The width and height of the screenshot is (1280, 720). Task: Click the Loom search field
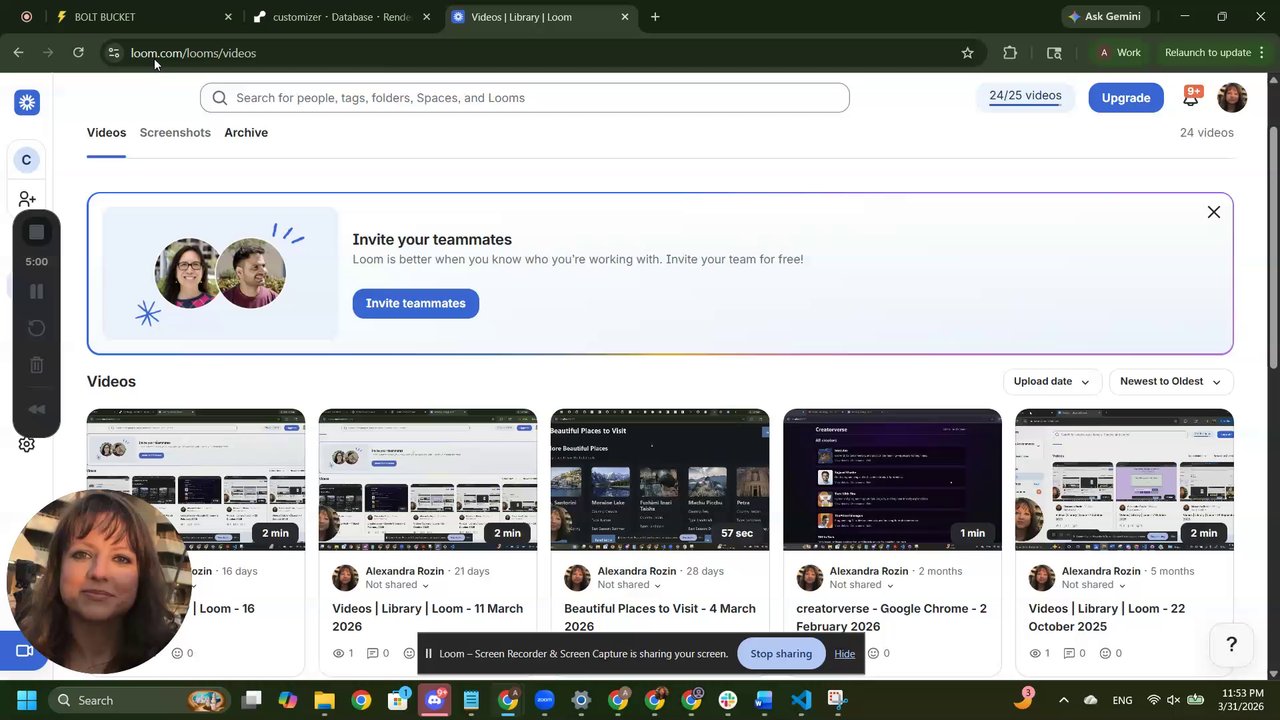(525, 98)
